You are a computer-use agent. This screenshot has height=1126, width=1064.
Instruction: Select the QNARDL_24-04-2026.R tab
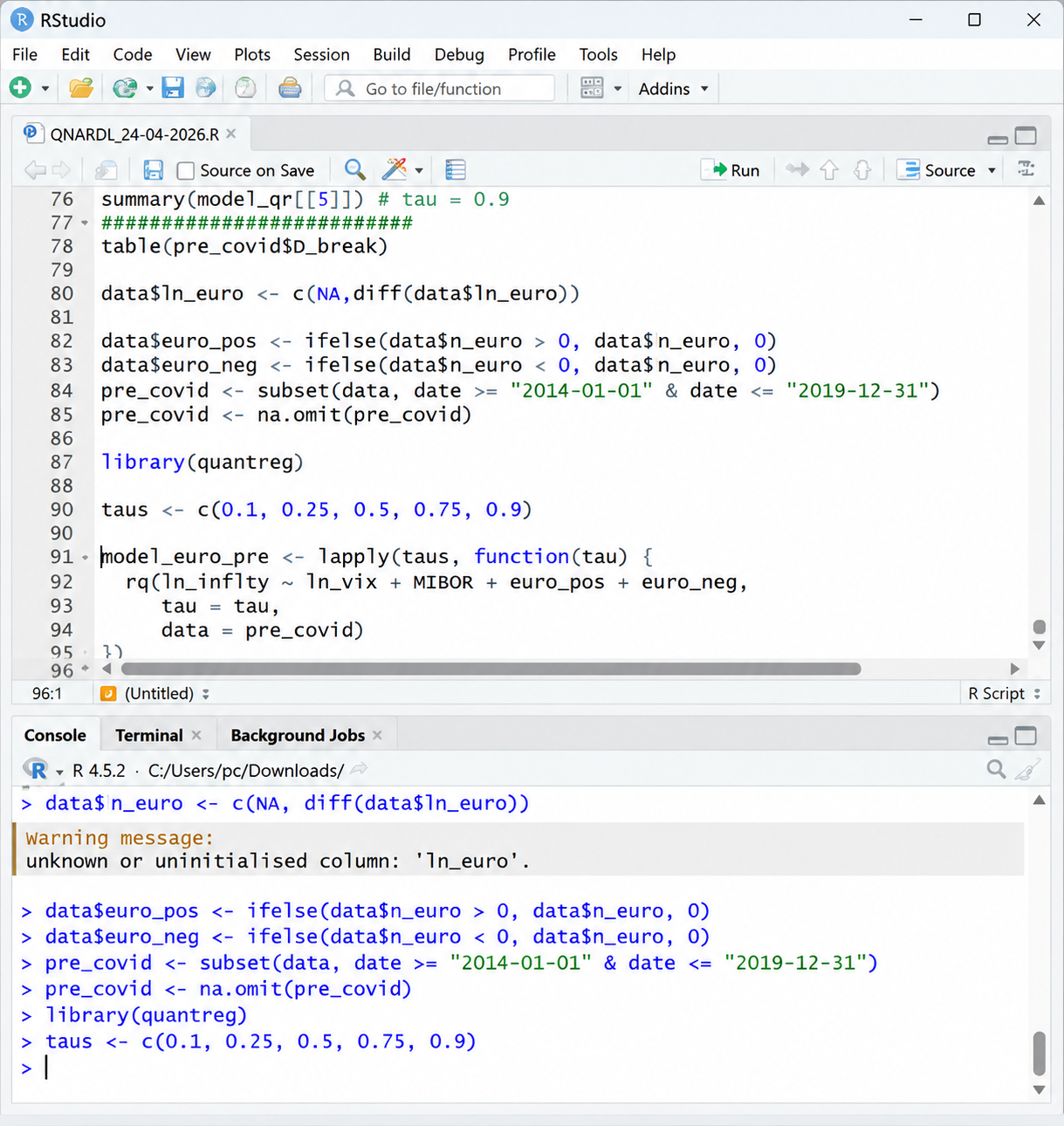tap(134, 134)
